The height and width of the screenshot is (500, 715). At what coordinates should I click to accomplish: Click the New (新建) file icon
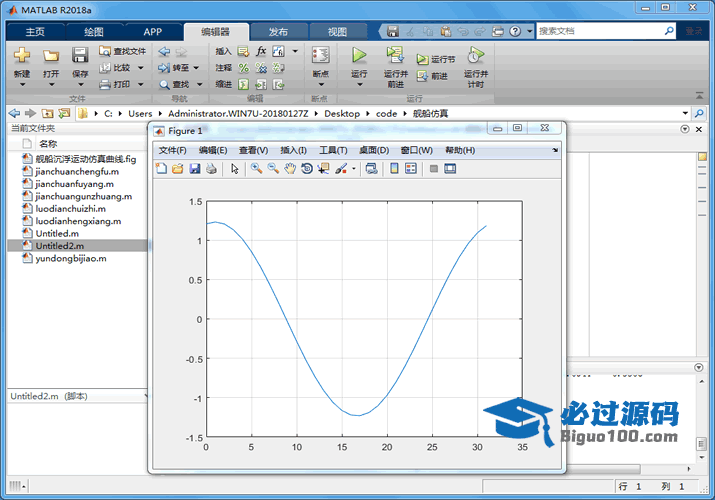coord(21,56)
